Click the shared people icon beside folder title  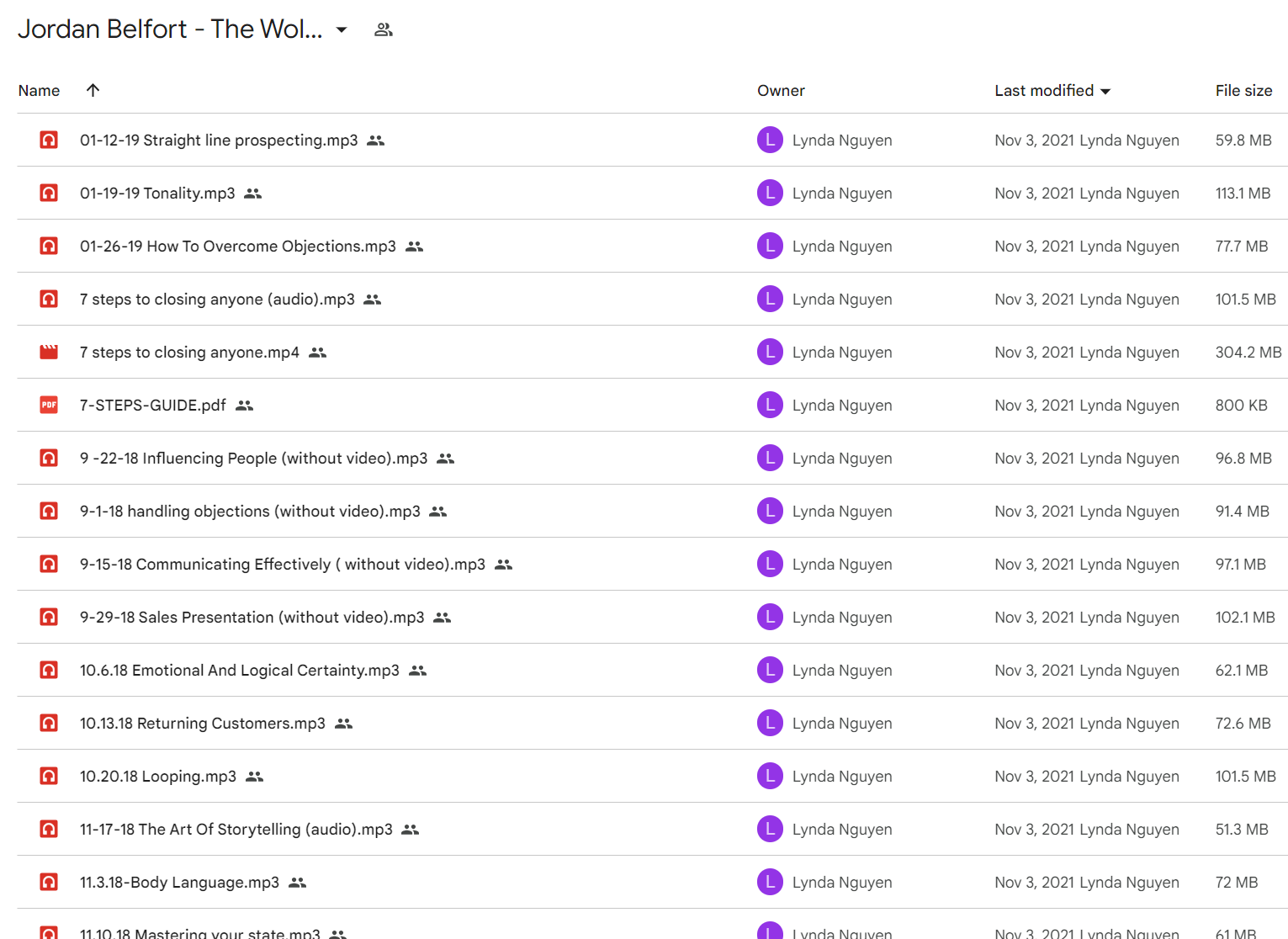click(x=384, y=29)
